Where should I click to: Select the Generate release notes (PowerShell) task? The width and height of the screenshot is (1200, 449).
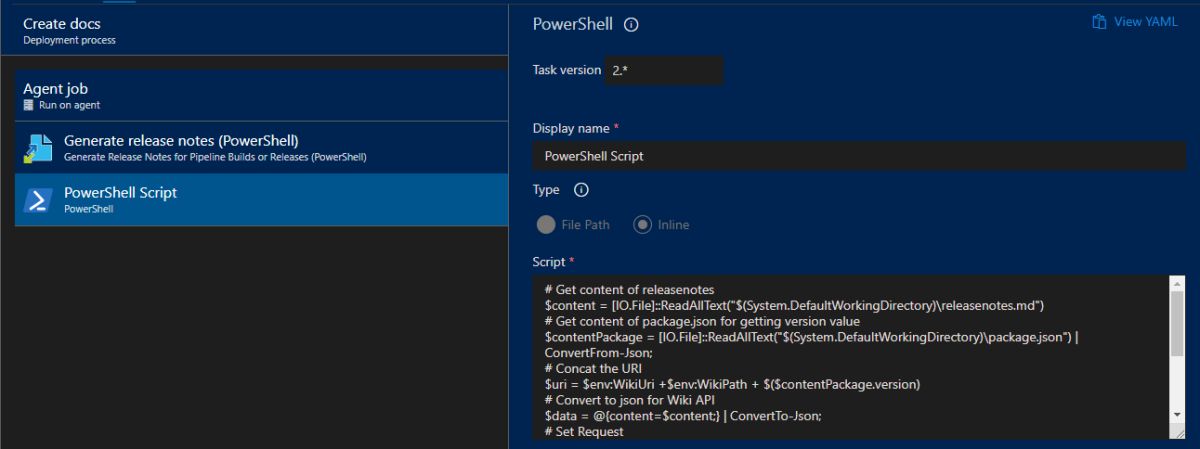click(262, 148)
